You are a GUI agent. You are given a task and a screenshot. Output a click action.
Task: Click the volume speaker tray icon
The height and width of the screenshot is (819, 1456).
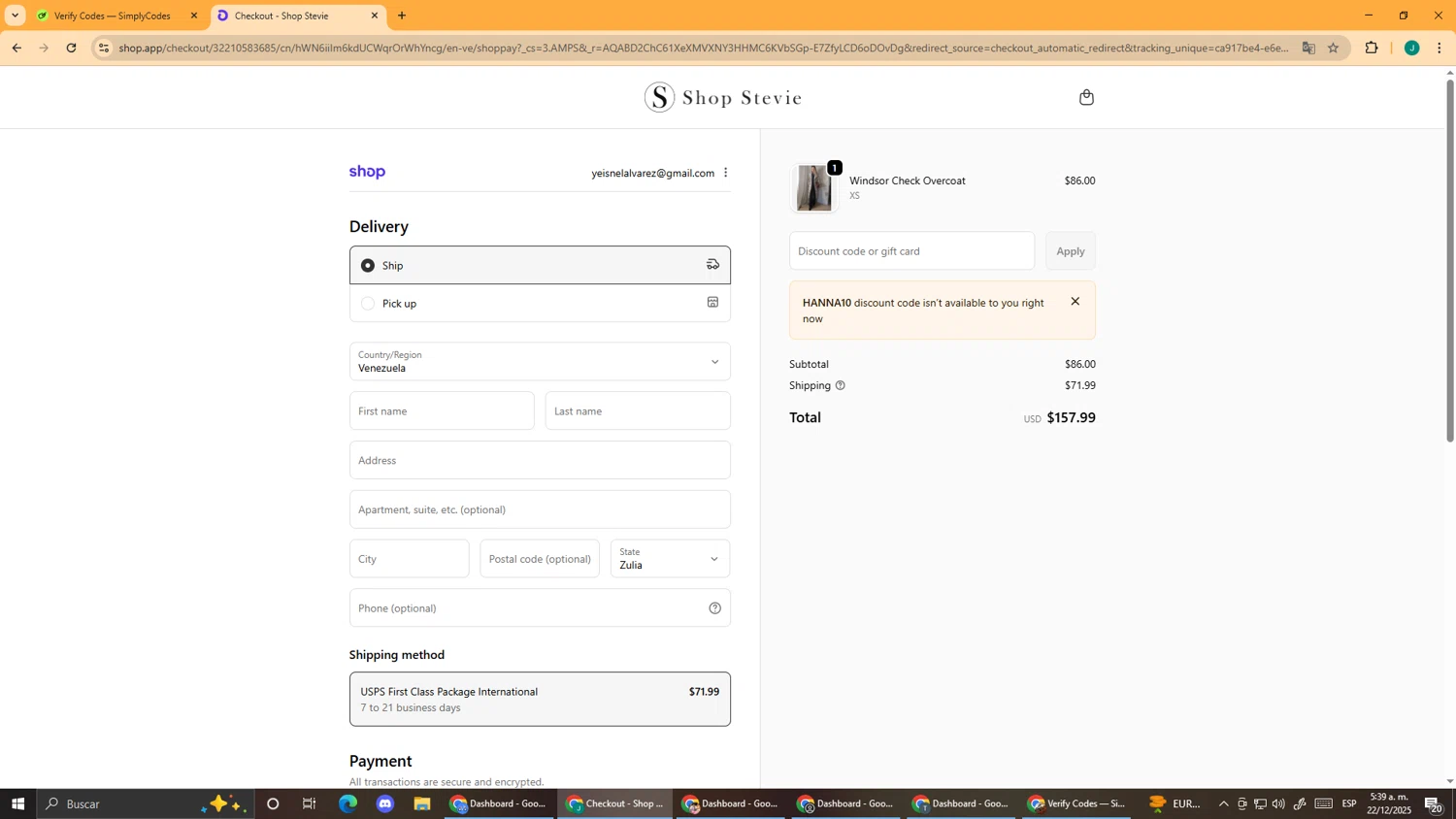[1278, 803]
